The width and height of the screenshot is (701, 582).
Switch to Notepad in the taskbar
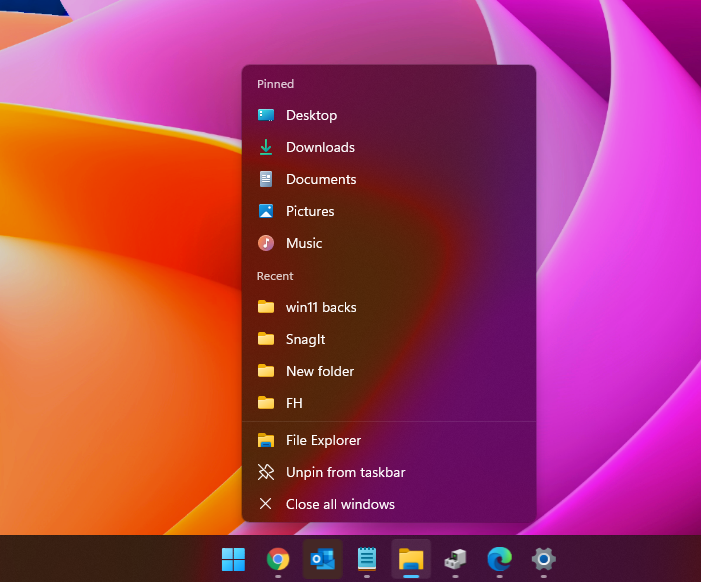[x=367, y=559]
